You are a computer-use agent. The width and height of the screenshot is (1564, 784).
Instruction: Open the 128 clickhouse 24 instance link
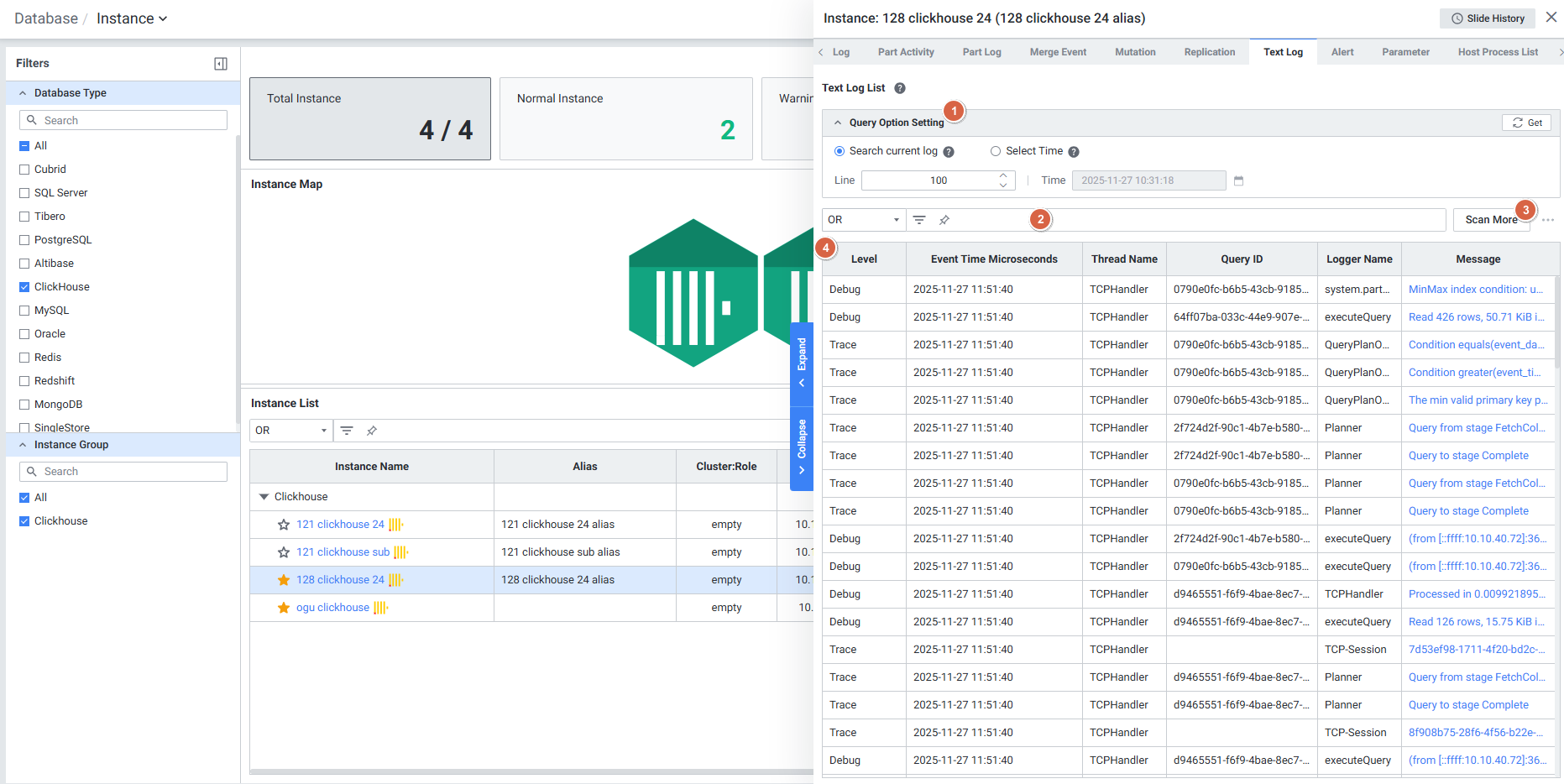pyautogui.click(x=340, y=580)
